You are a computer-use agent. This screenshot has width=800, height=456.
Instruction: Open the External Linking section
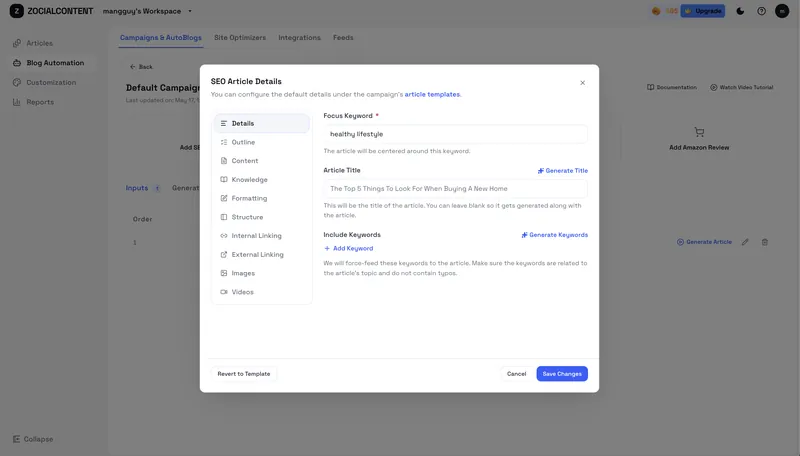click(261, 255)
